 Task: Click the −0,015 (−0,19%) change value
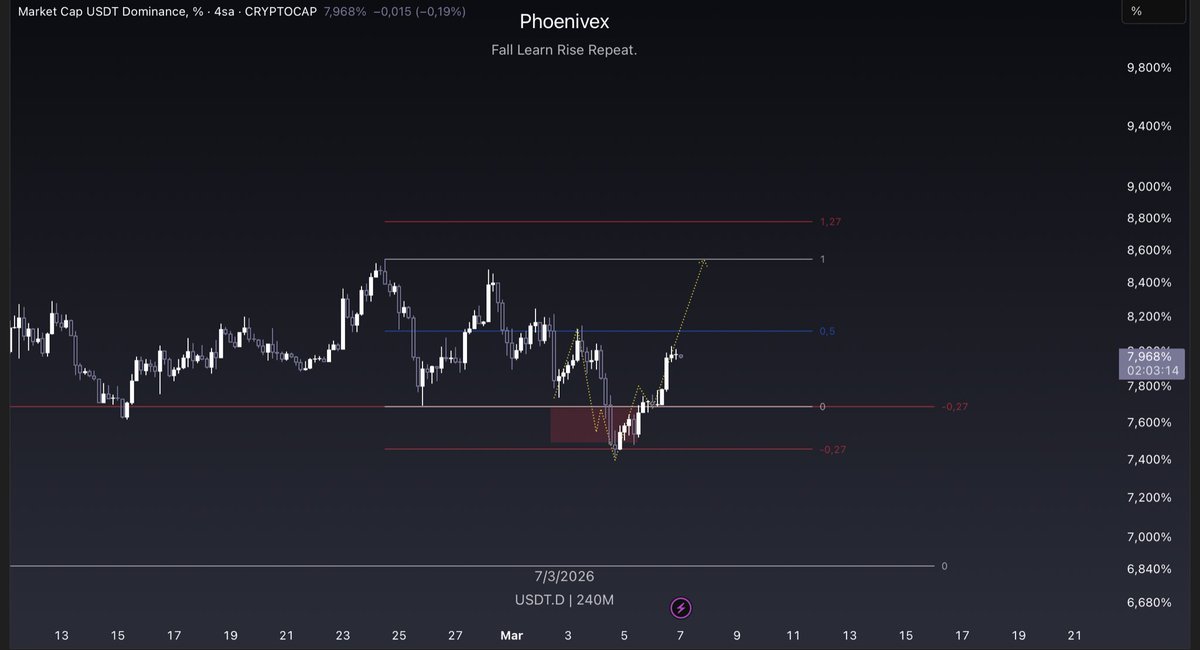419,11
